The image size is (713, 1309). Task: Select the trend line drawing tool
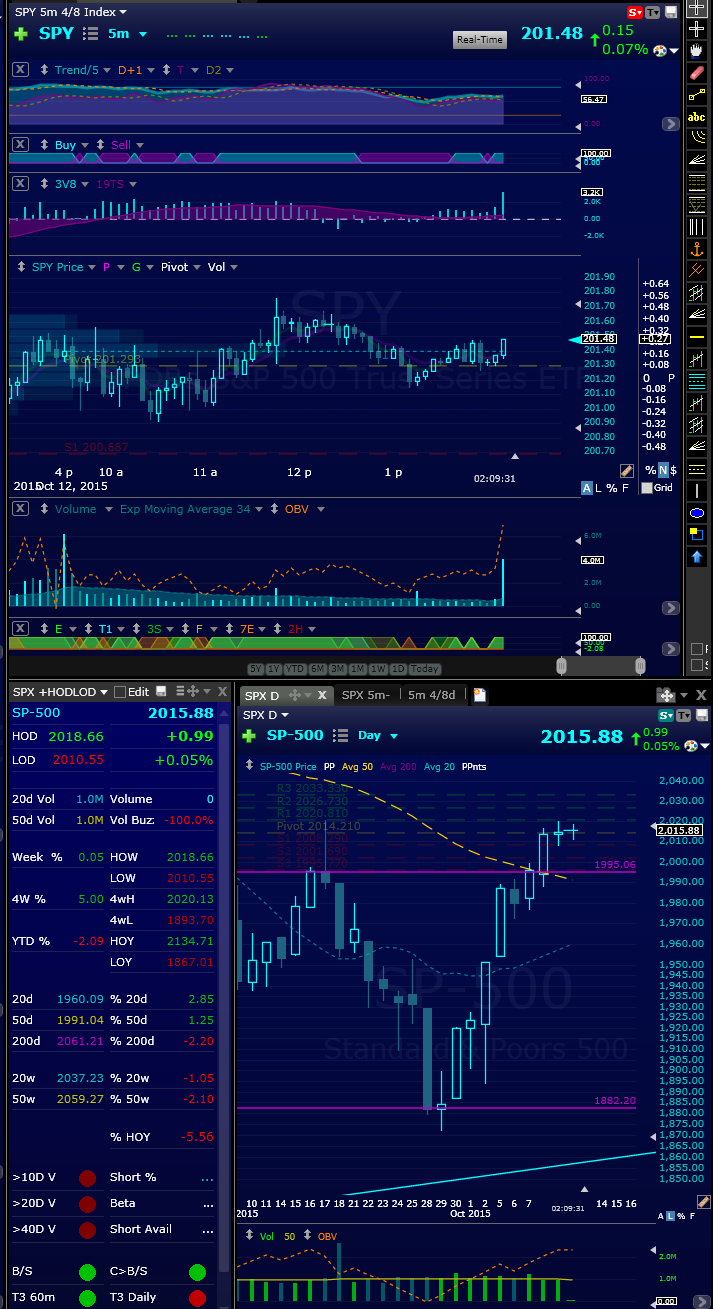click(x=696, y=94)
